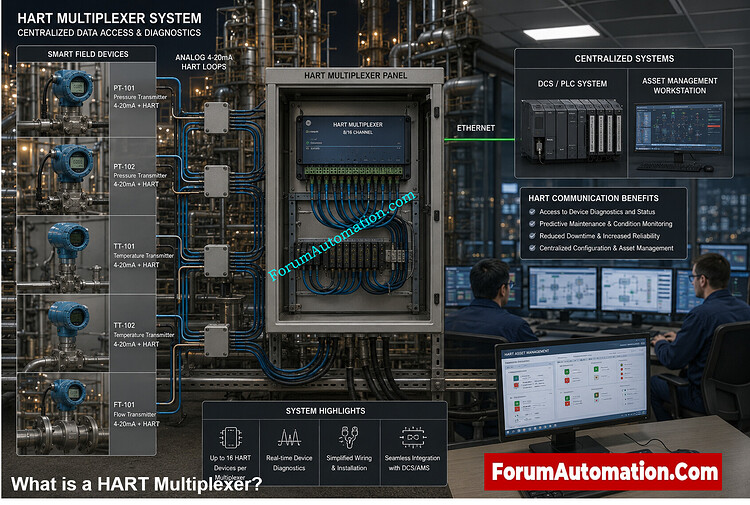Click the 'TT-101' tag label
The height and width of the screenshot is (505, 750).
click(x=124, y=246)
